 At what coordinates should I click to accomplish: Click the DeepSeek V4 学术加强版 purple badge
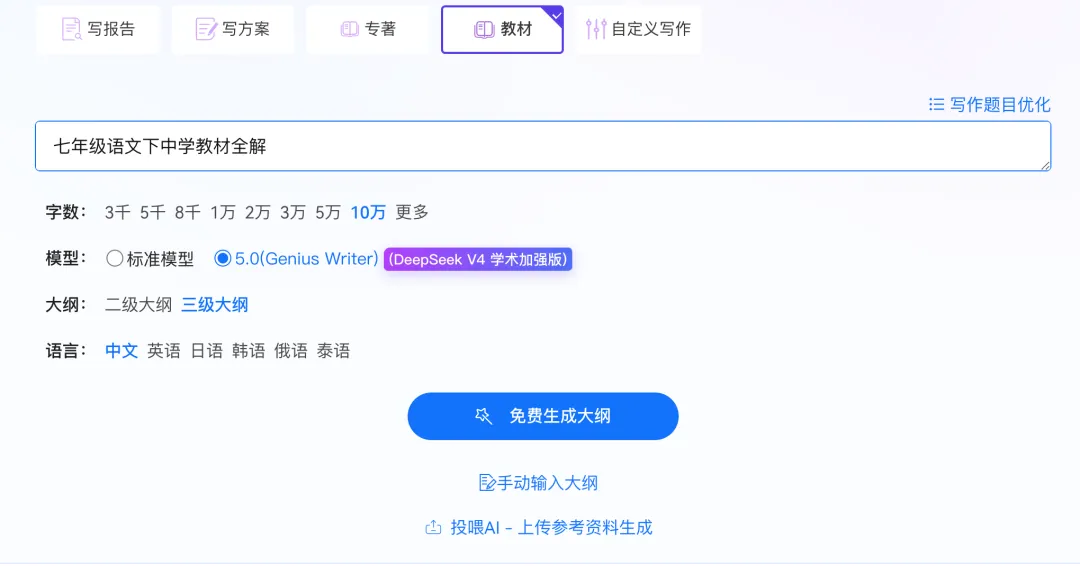tap(478, 259)
